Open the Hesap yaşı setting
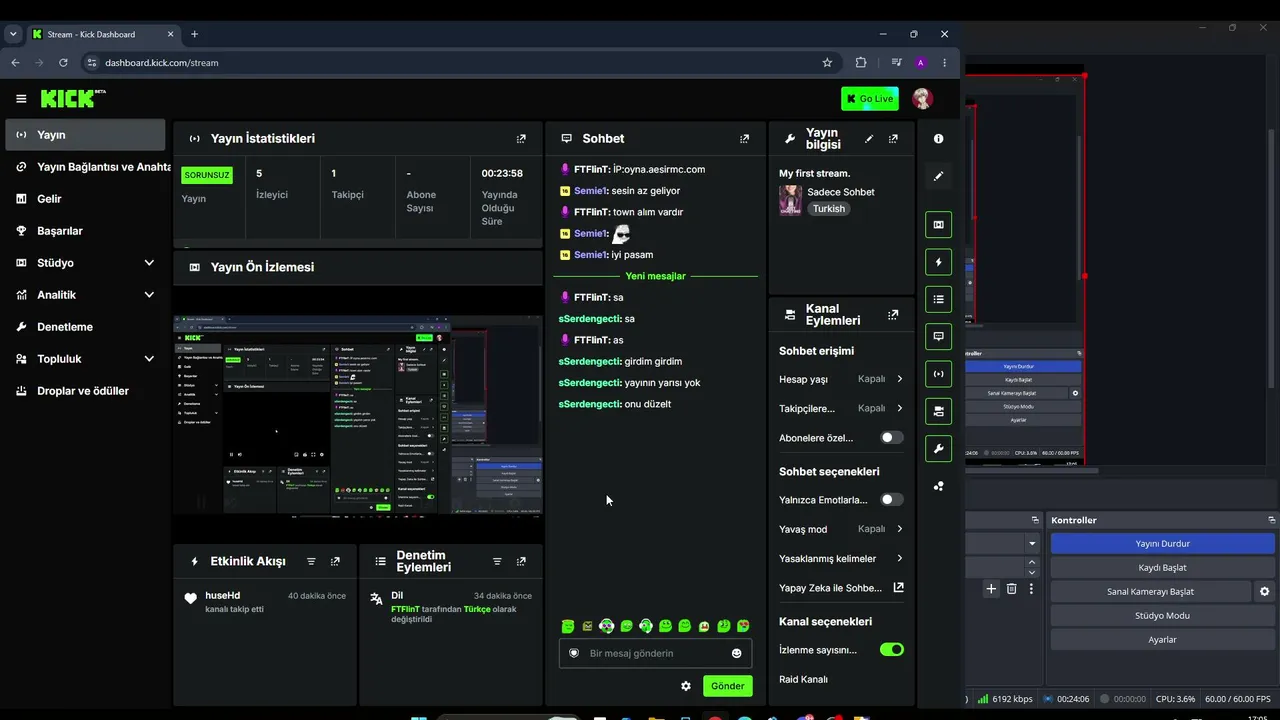Screen dimensions: 1280x720 coord(841,379)
